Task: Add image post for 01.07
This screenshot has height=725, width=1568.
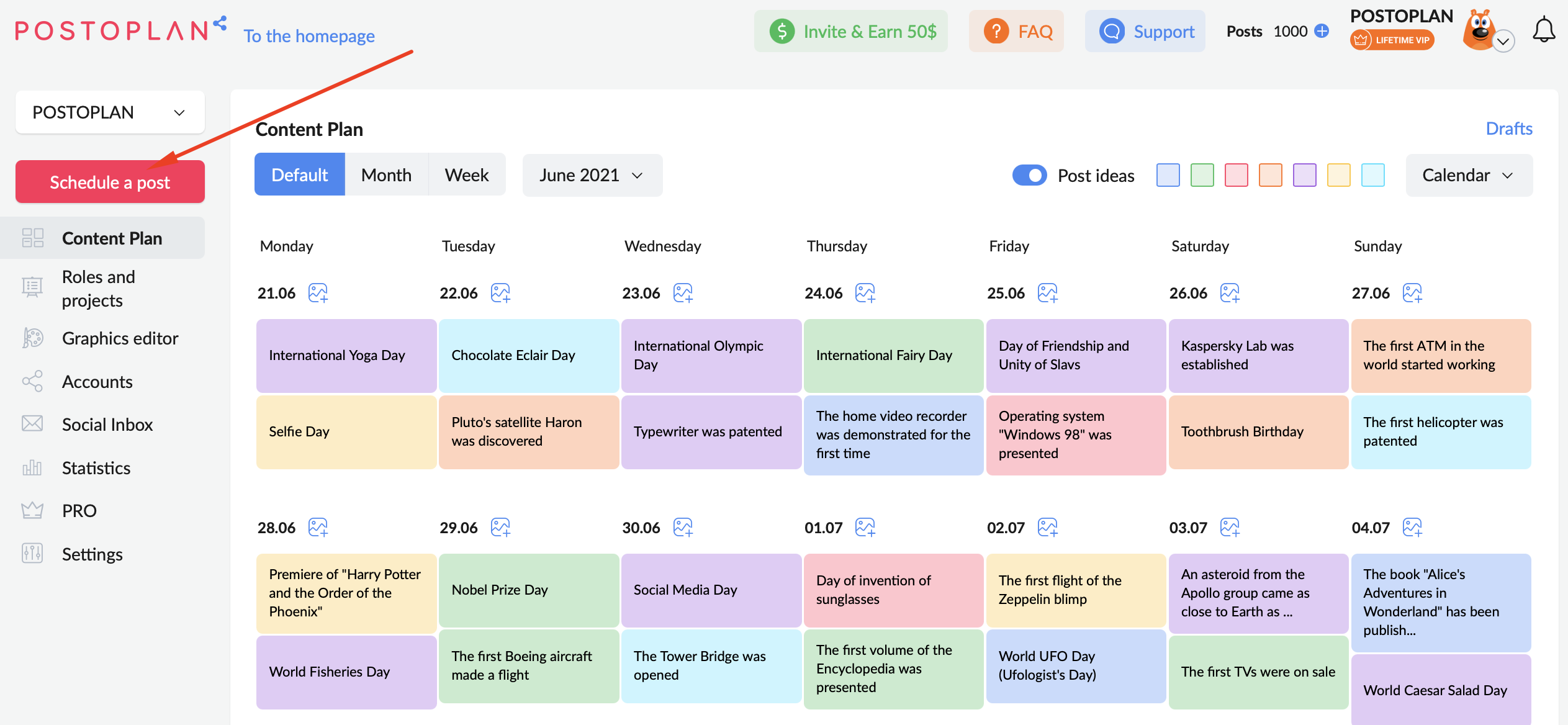Action: coord(865,528)
